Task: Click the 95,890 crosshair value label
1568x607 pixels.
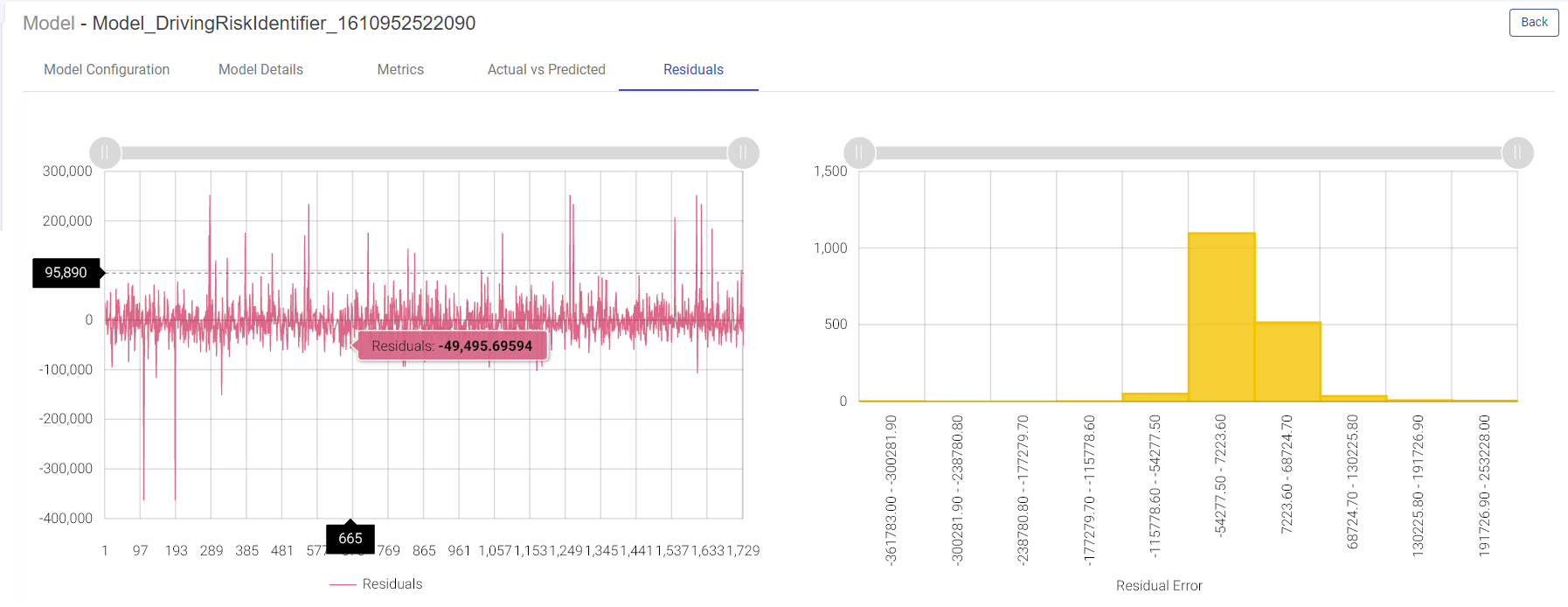Action: (66, 273)
